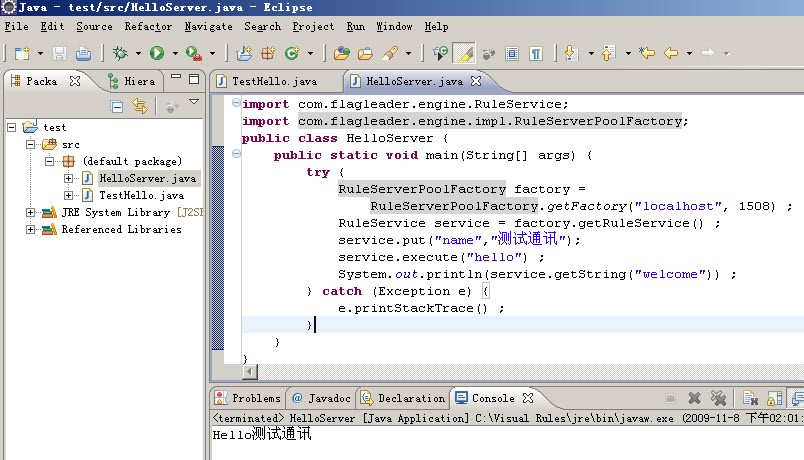Click the Open Task folder icon
Viewport: 804px width, 460px height.
[365, 53]
